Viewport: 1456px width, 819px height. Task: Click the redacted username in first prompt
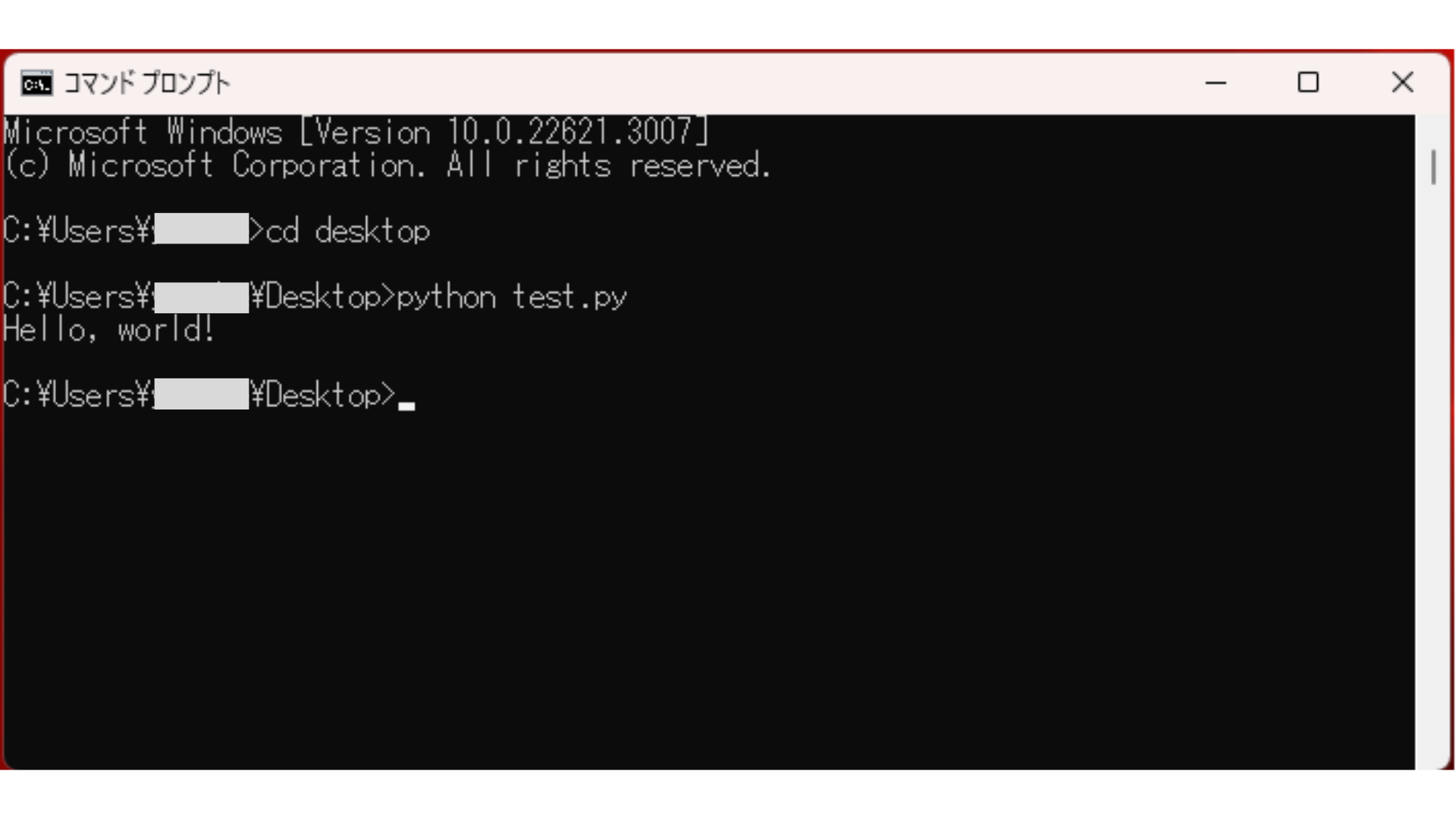click(x=201, y=229)
